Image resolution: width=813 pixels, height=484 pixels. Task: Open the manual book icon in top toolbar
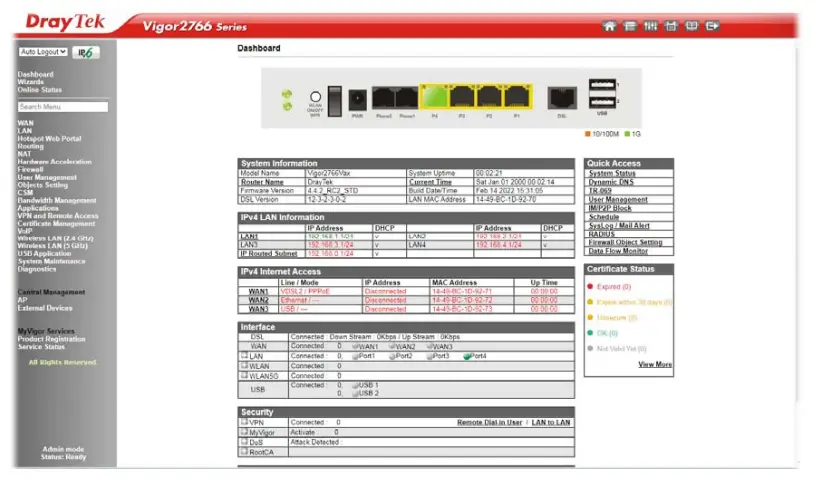[691, 26]
